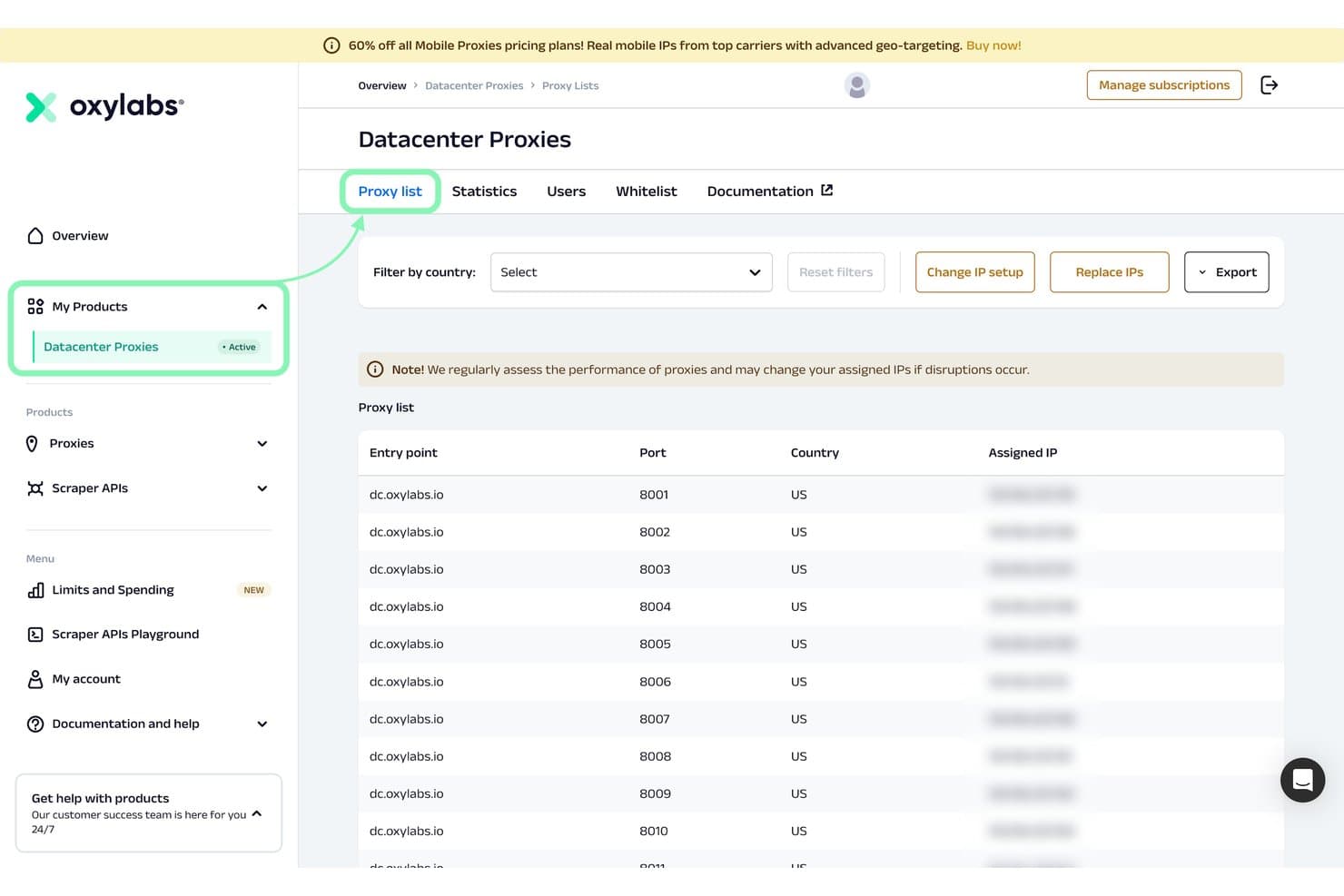Click port 8004 cell

655,606
